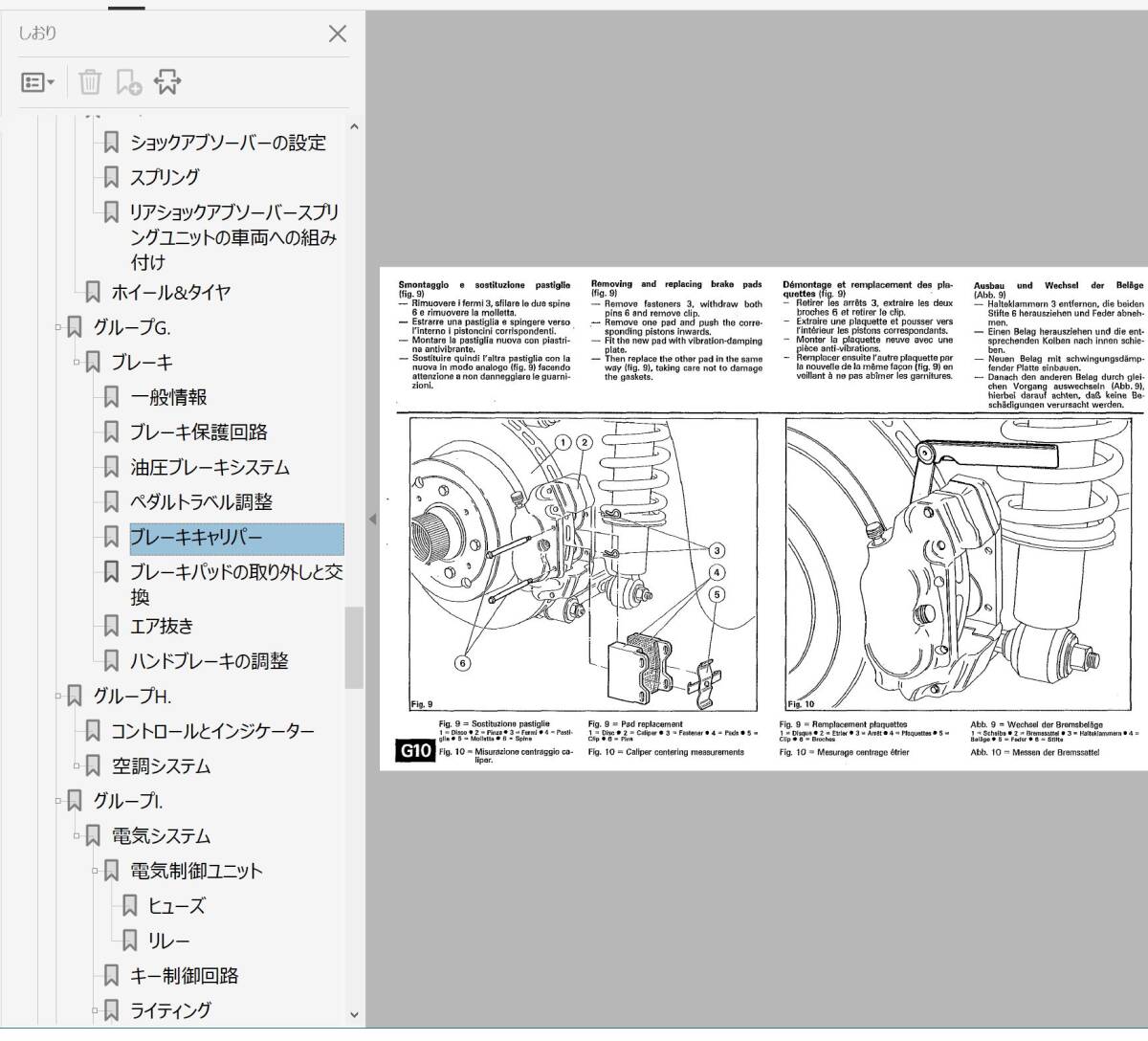
Task: Click bookmark icon beside ヒューズ
Action: coord(129,906)
